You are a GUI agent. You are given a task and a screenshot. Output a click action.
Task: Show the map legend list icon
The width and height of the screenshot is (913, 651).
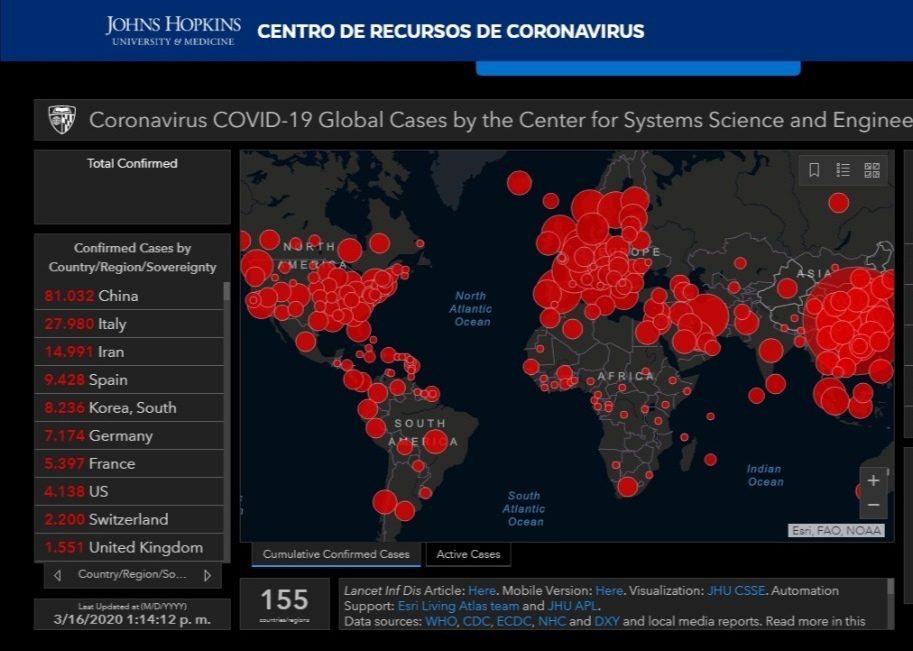[843, 170]
